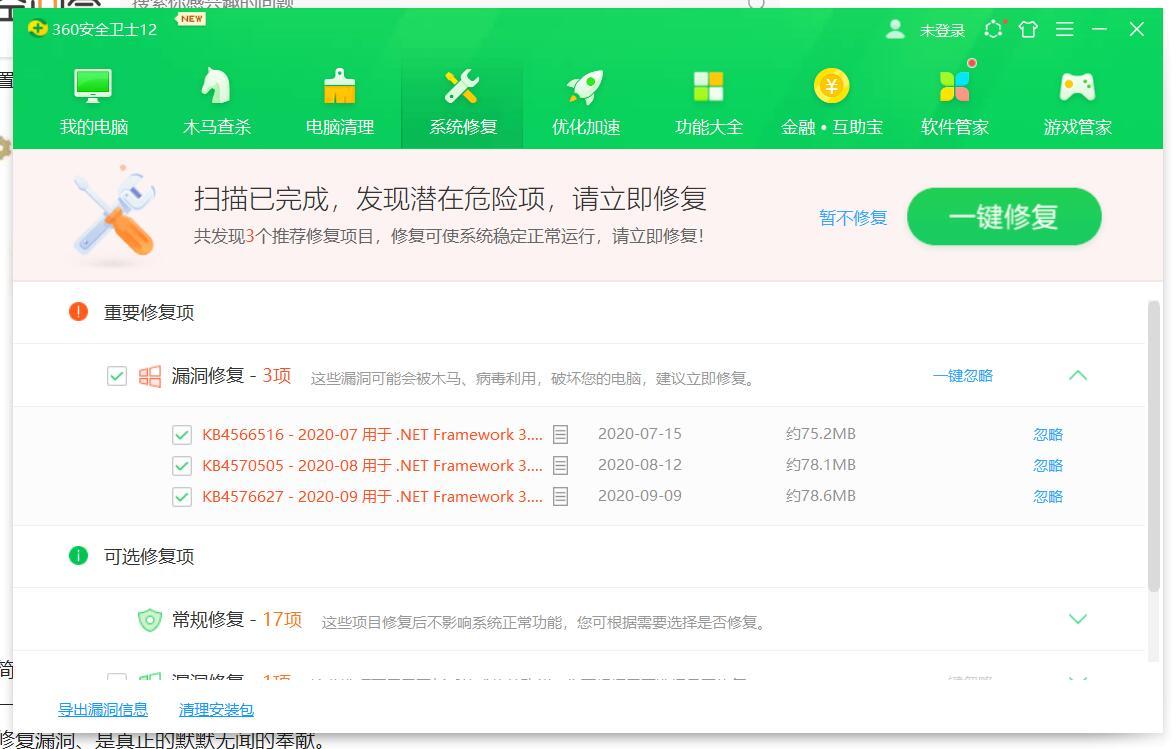This screenshot has height=749, width=1176.
Task: Minimize the 360安全卫士 window
Action: 1100,29
